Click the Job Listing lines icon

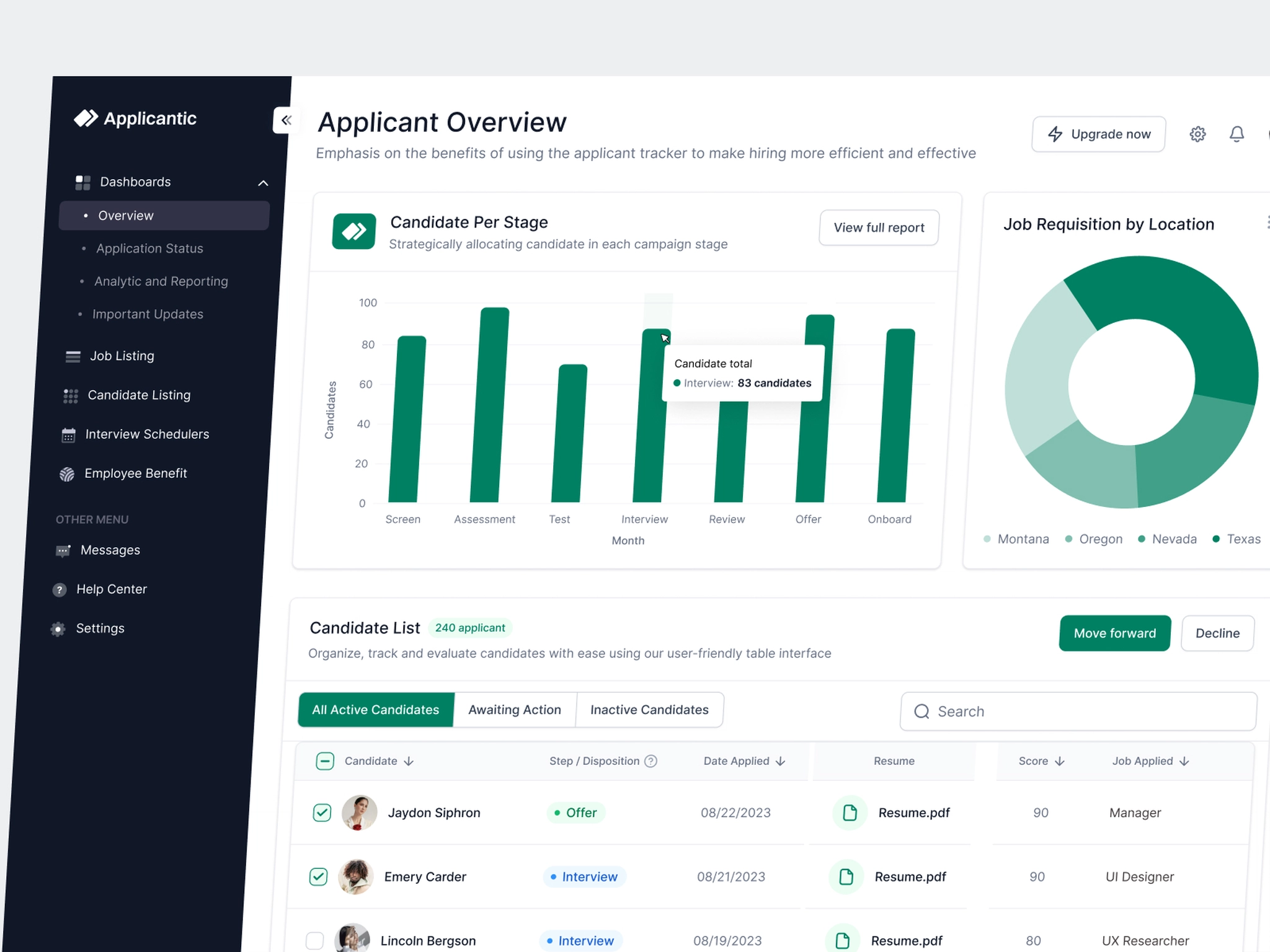tap(73, 356)
